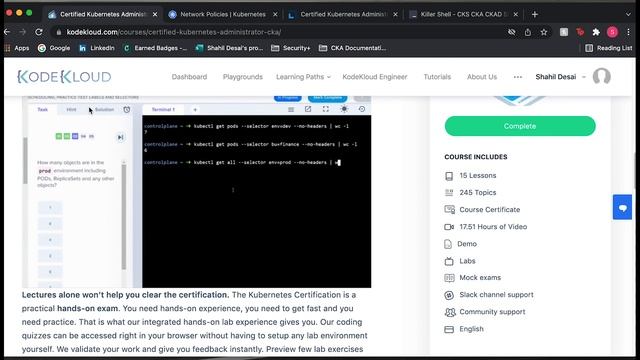Click the browser forward arrow
This screenshot has width=640, height=360.
(x=23, y=32)
